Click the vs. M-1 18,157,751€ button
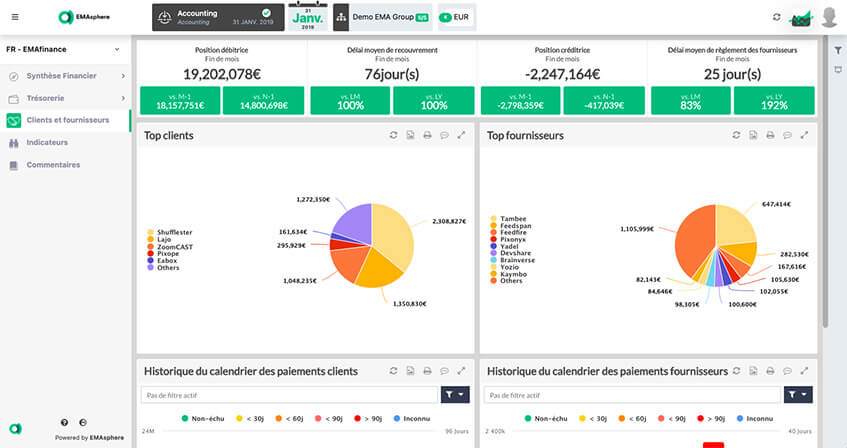This screenshot has height=448, width=847. click(180, 100)
